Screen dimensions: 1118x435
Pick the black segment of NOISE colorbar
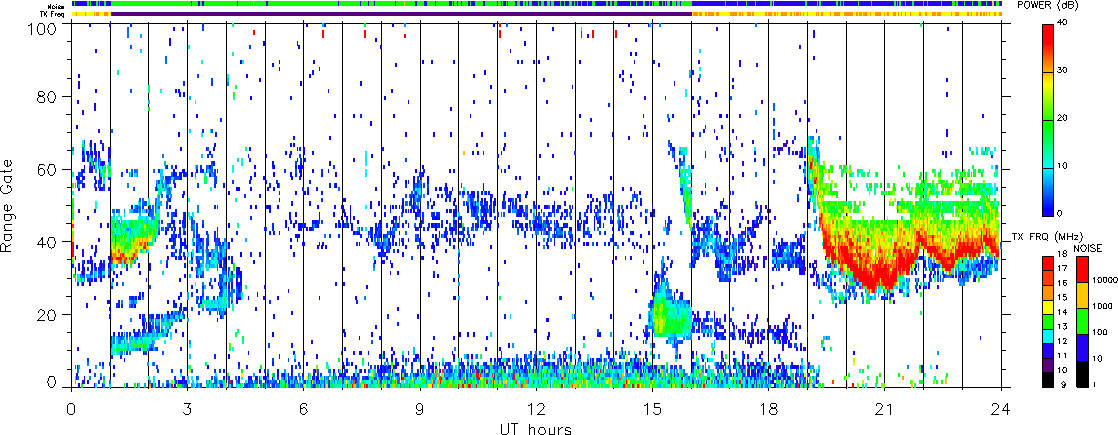coord(1082,374)
